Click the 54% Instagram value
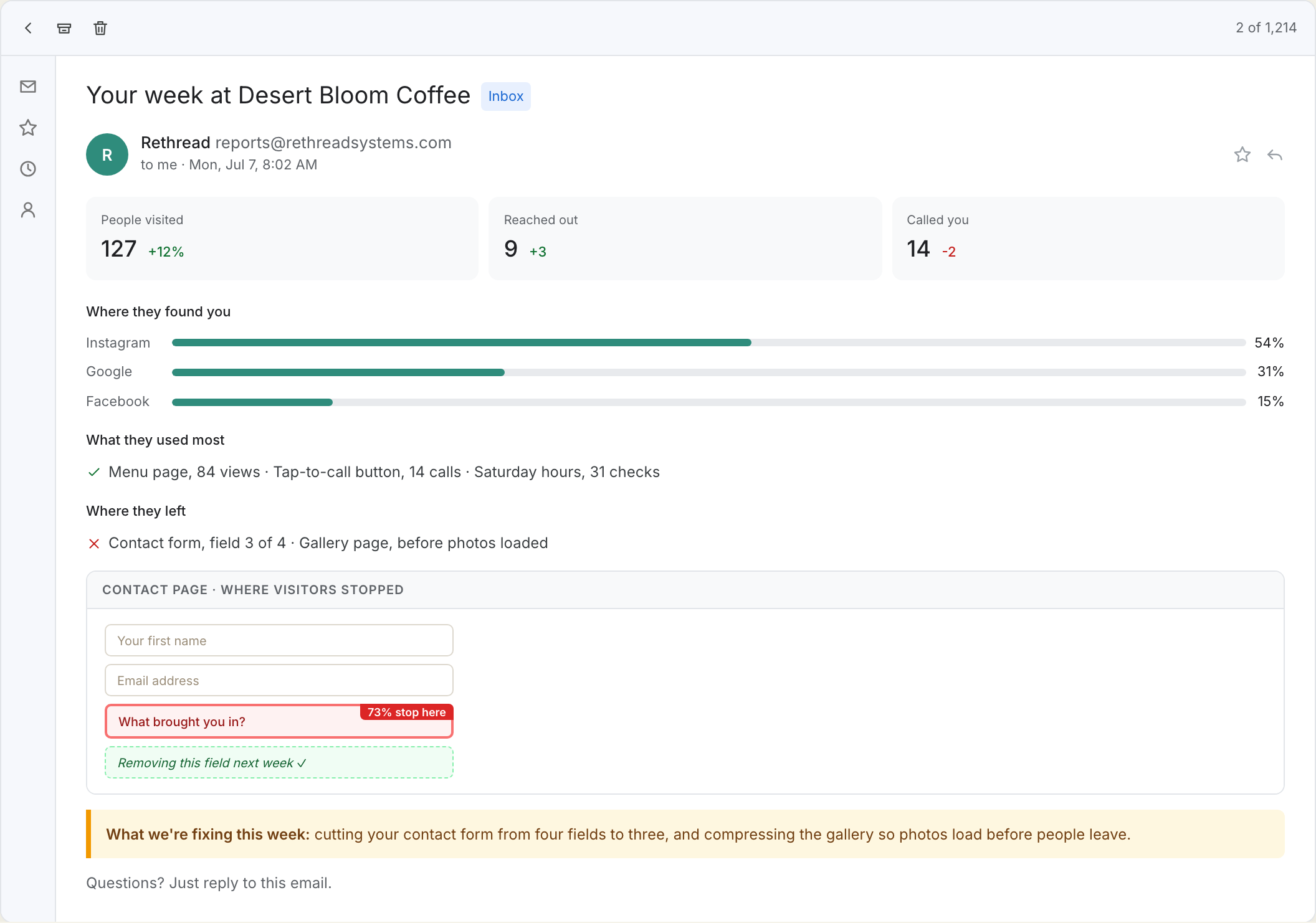Image resolution: width=1316 pixels, height=923 pixels. coord(1269,343)
